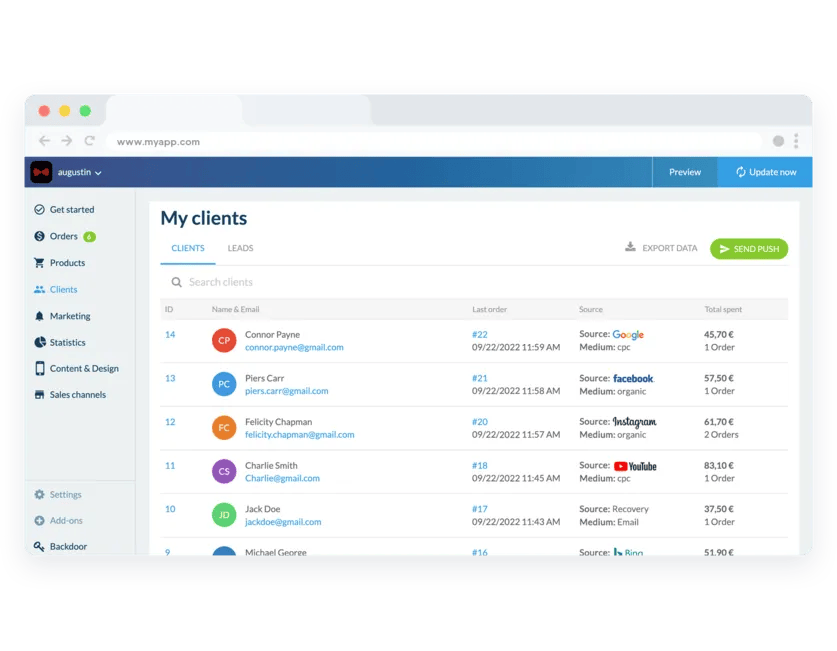The image size is (837, 651).
Task: Open the browser options menu
Action: [x=795, y=141]
